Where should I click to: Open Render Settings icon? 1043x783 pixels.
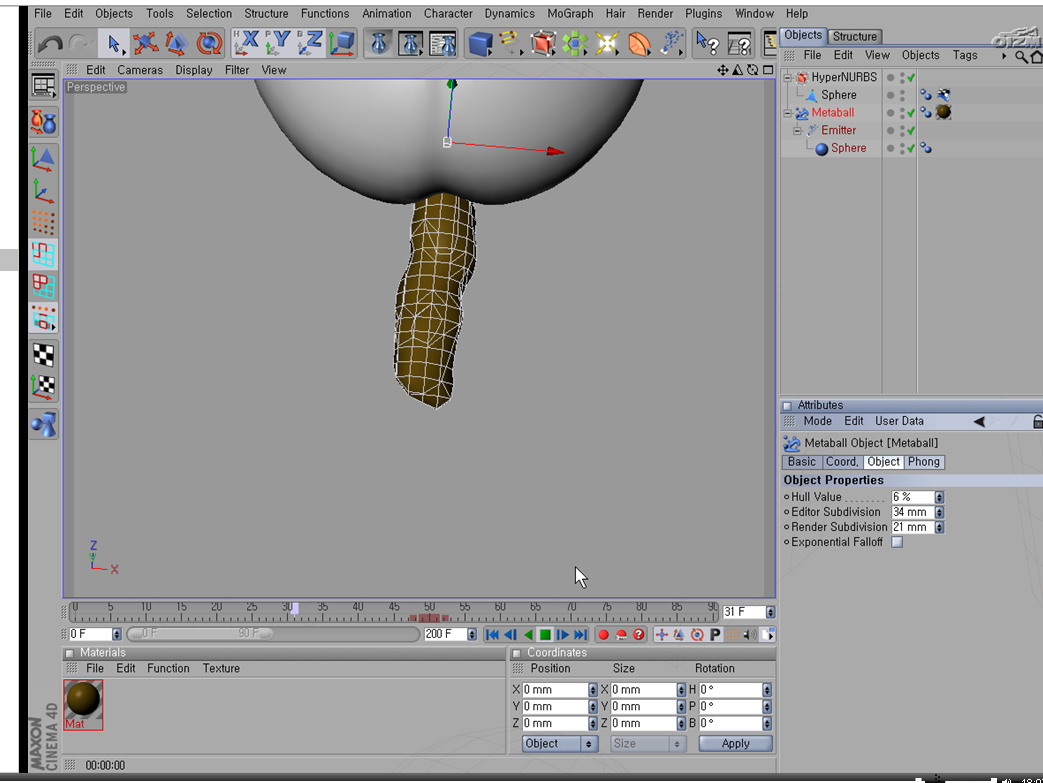point(442,44)
